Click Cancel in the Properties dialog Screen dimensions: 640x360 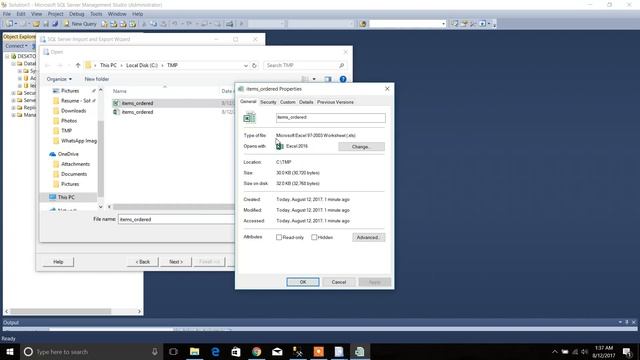click(x=339, y=282)
